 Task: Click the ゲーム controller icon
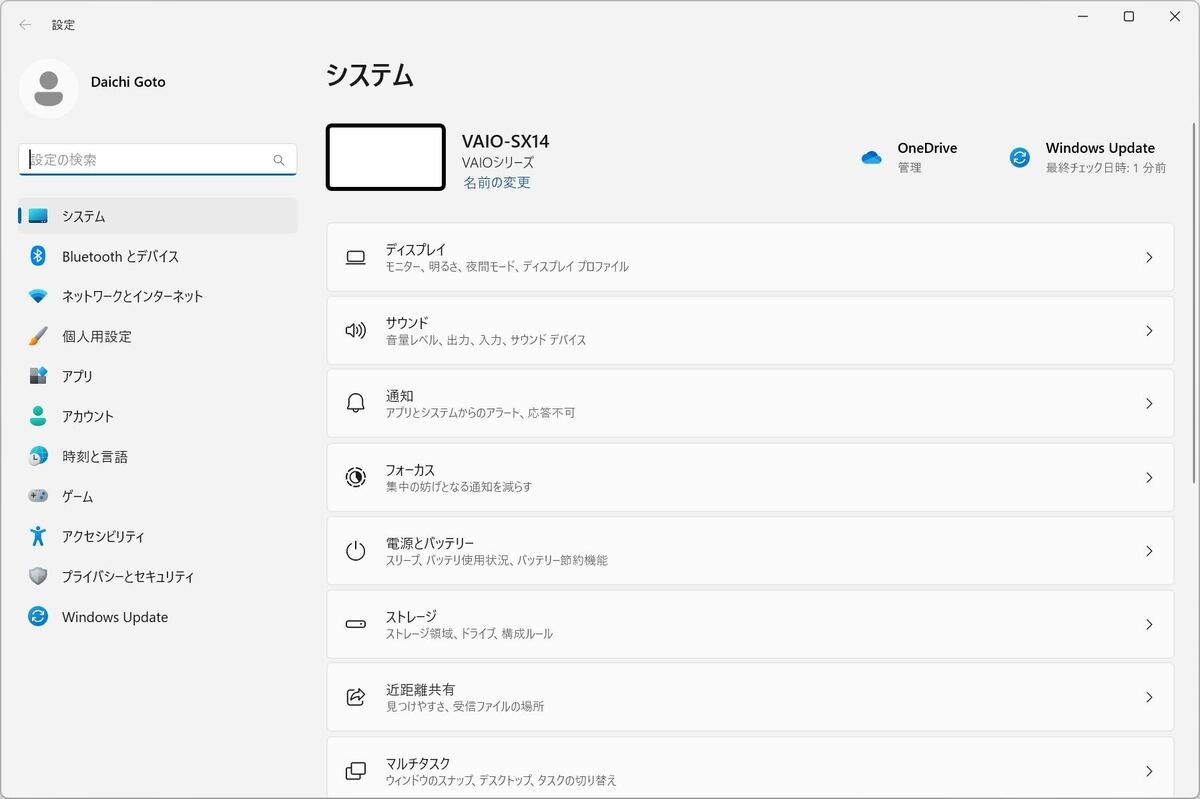[x=38, y=496]
